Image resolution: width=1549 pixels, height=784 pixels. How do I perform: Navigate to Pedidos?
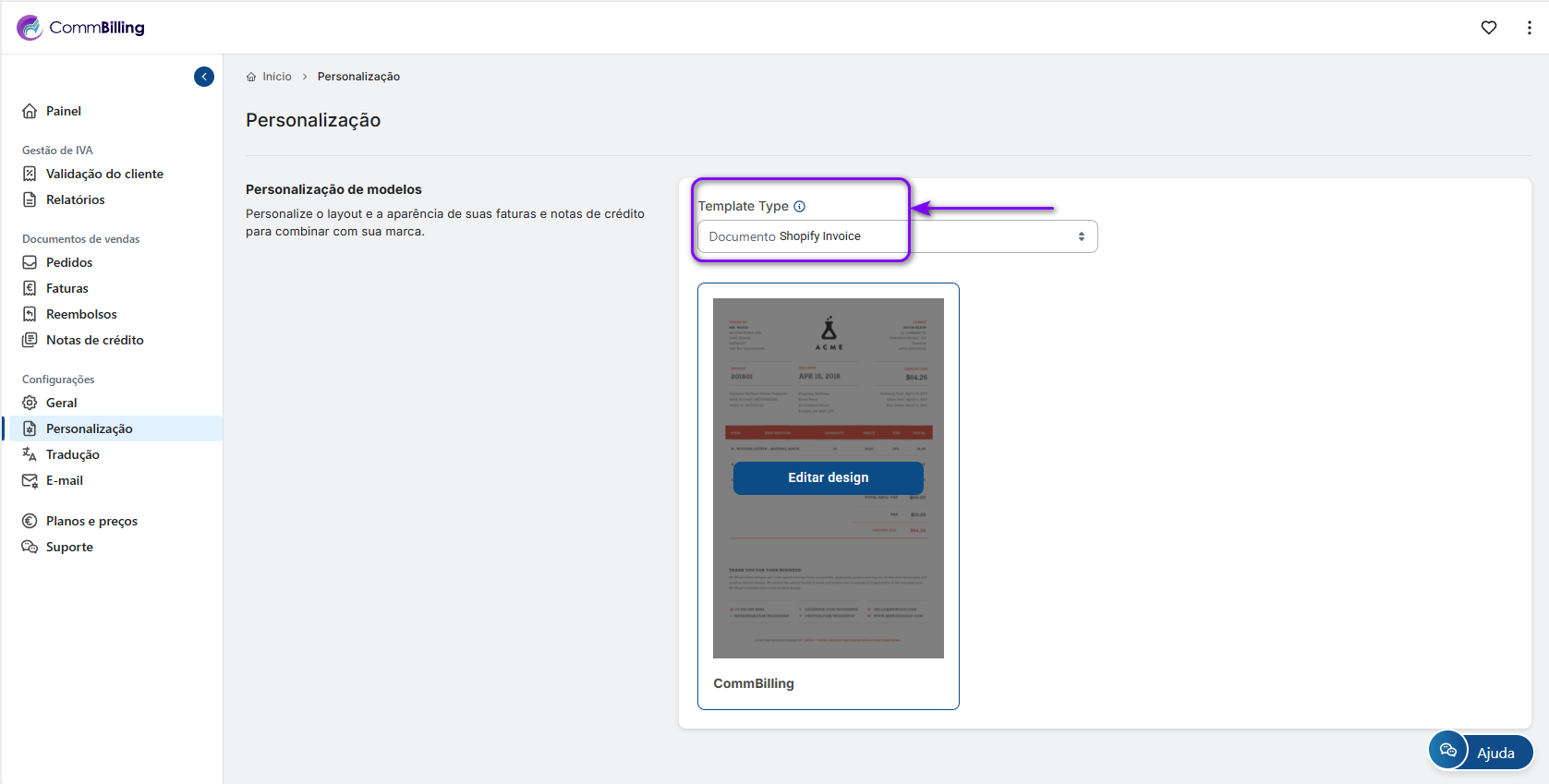[x=69, y=262]
